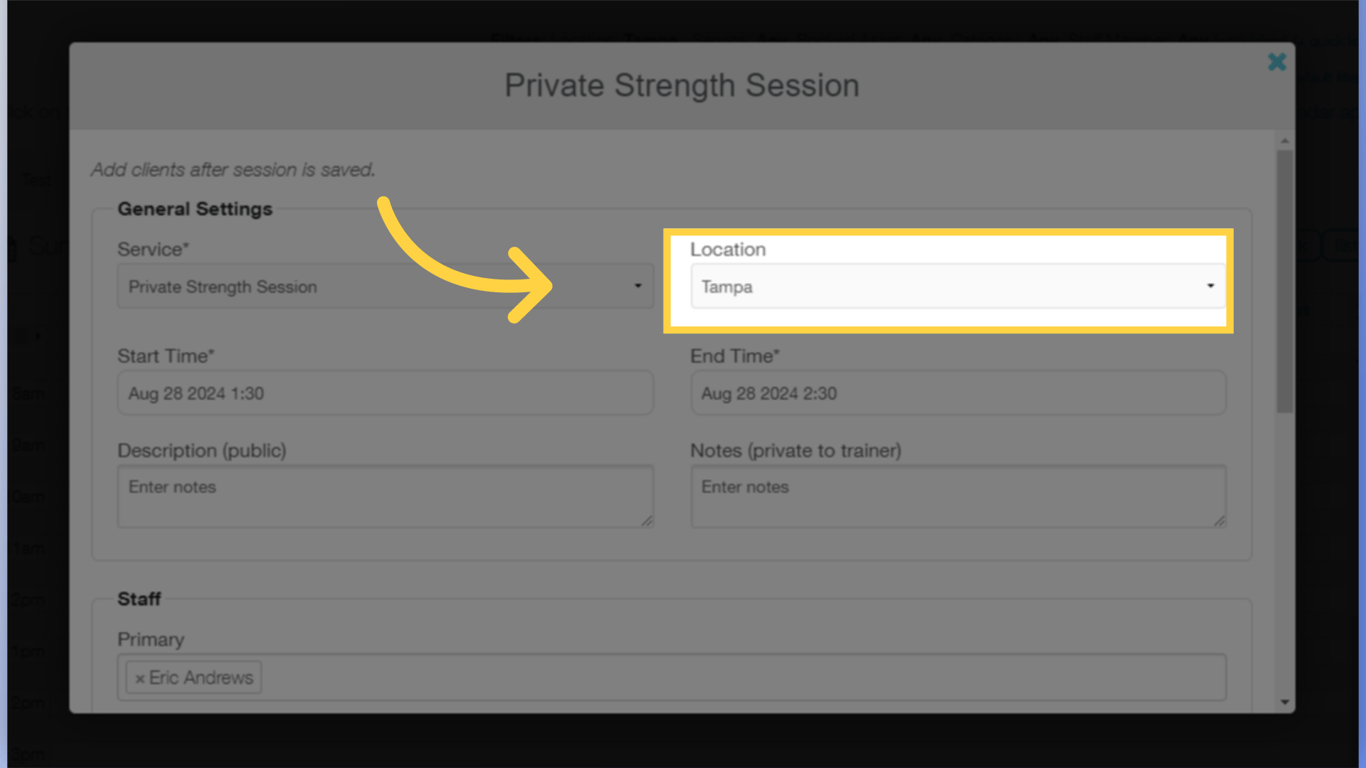The width and height of the screenshot is (1366, 768).
Task: Click the Notes box resize grip icon
Action: (1220, 521)
